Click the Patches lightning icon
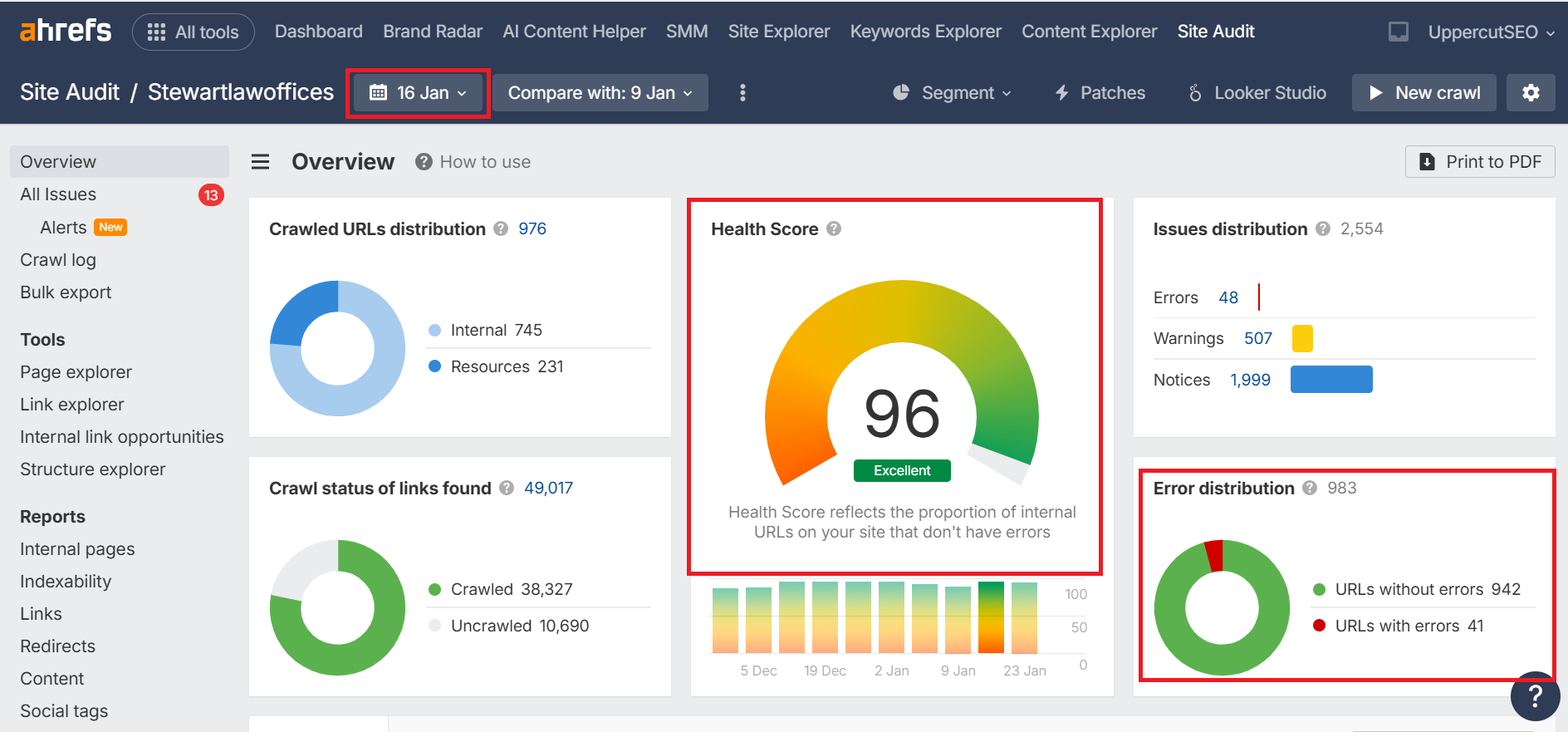Screen dimensions: 1568x732 click(1061, 93)
